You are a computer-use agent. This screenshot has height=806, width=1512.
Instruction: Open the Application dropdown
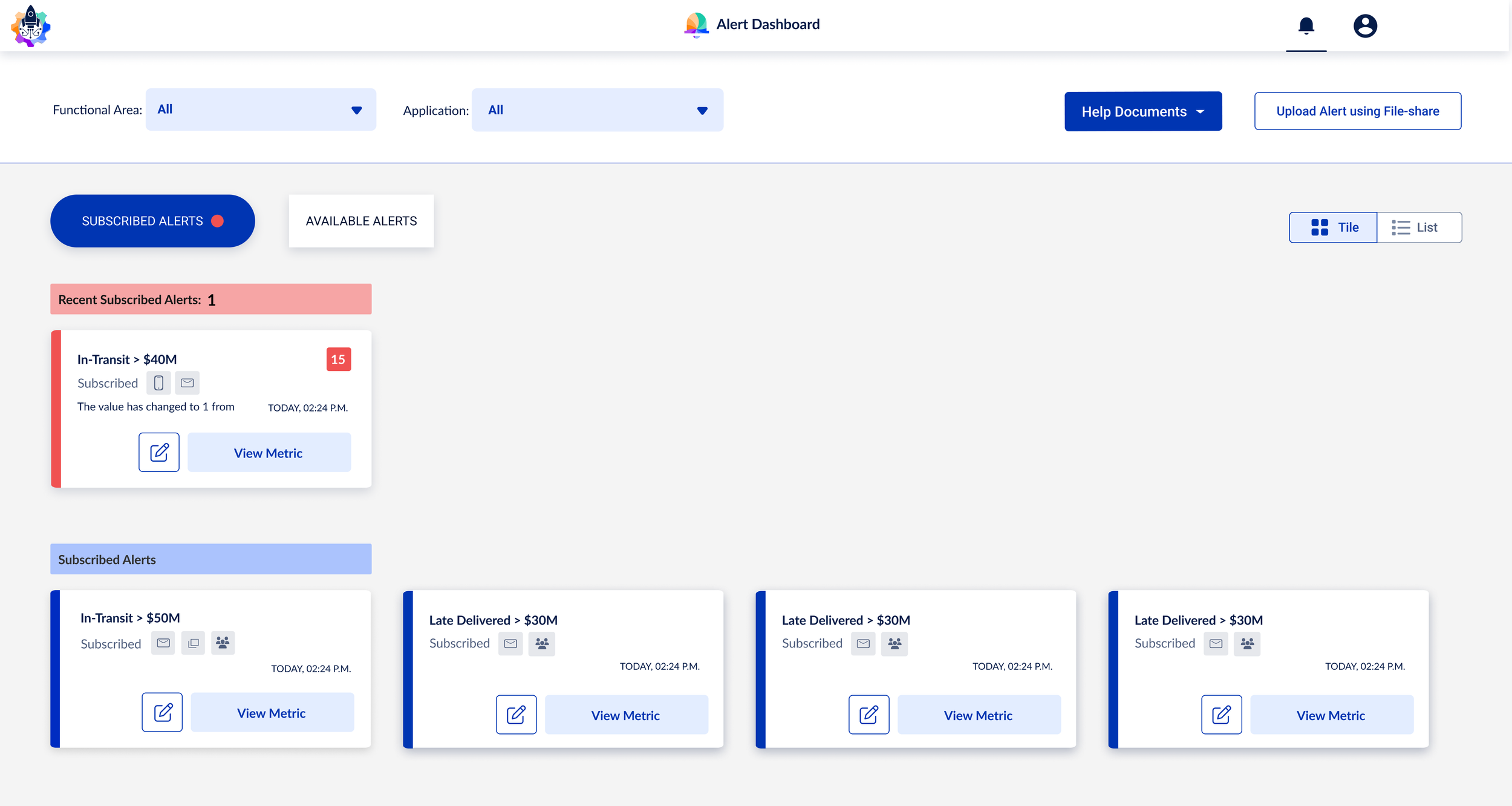[597, 110]
